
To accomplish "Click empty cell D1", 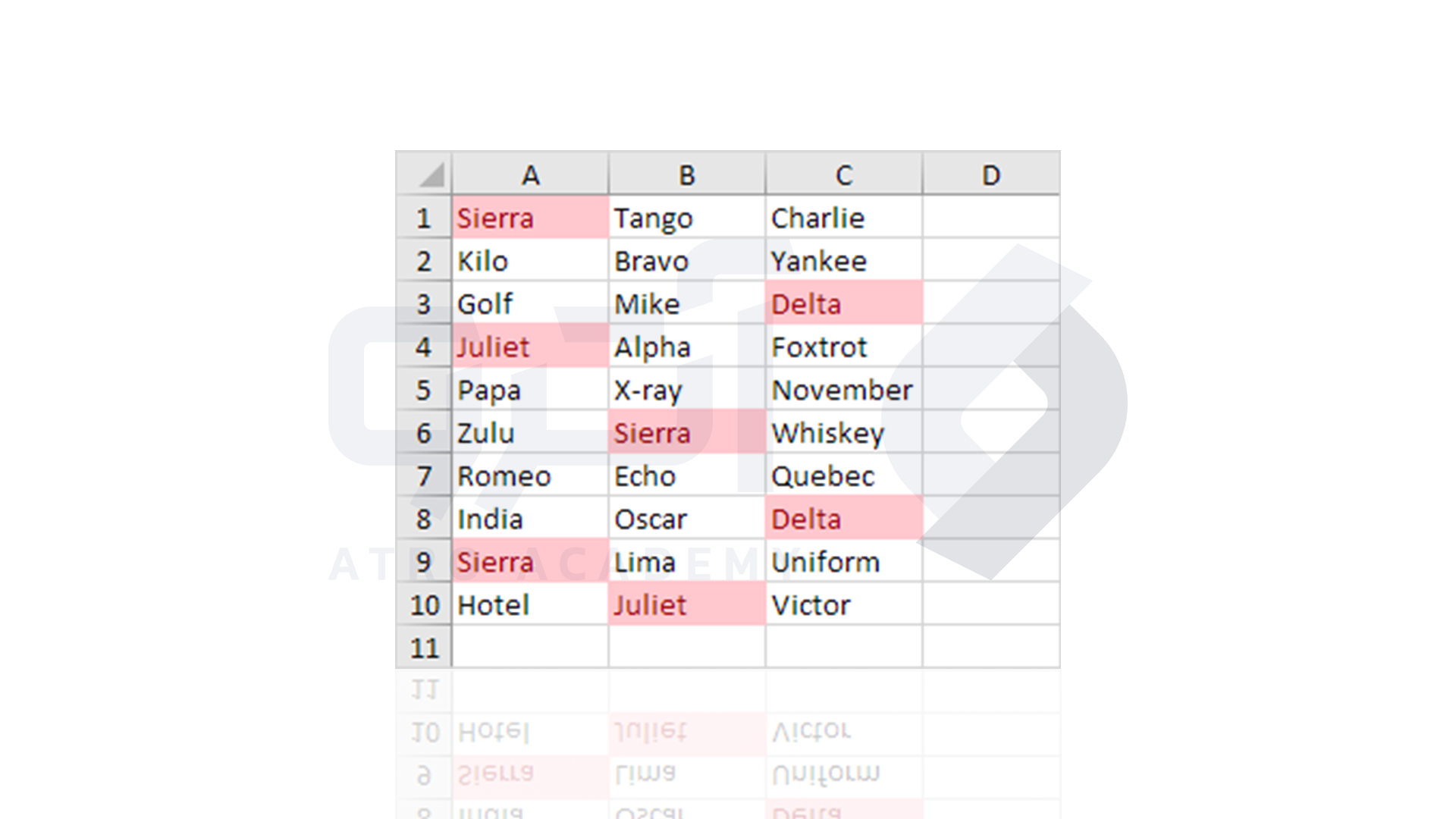I will point(991,218).
